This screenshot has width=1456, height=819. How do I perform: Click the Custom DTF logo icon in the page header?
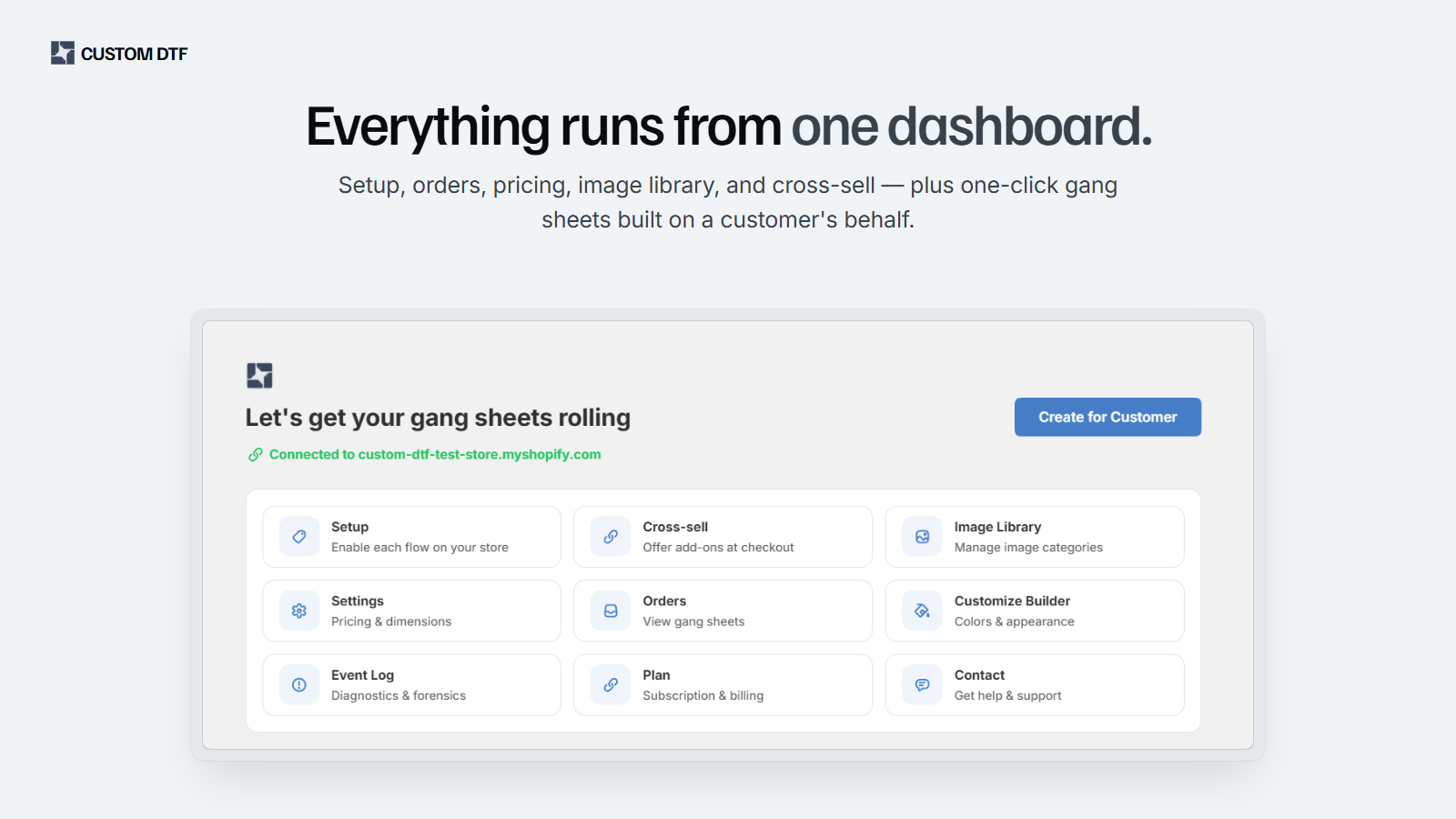63,53
